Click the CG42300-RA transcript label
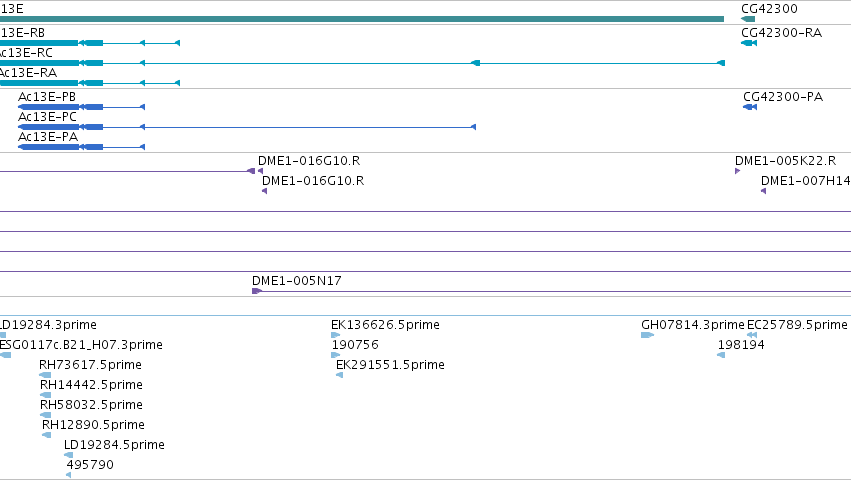The image size is (851, 480). (782, 33)
